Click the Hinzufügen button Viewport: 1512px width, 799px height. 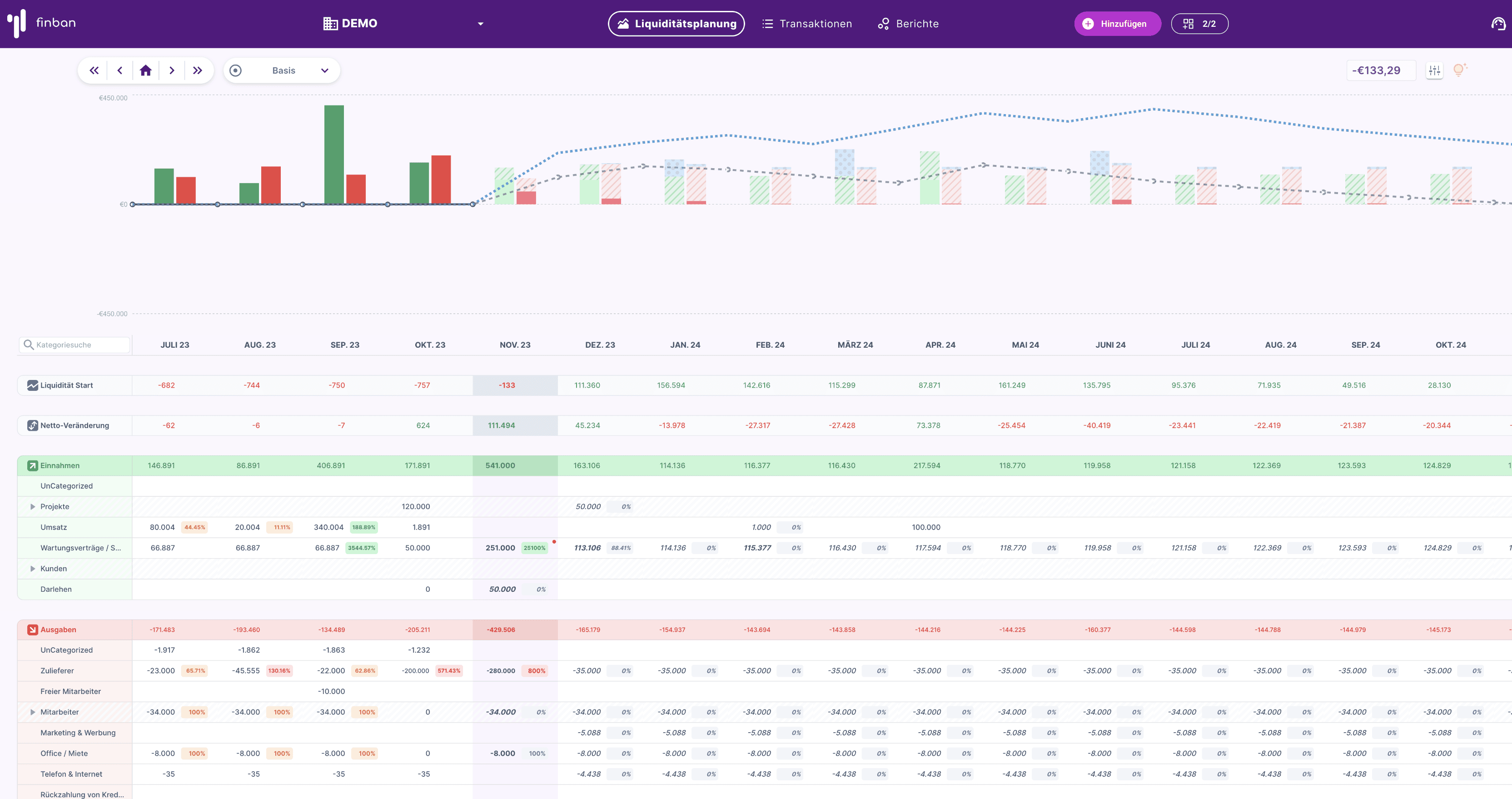click(1117, 24)
